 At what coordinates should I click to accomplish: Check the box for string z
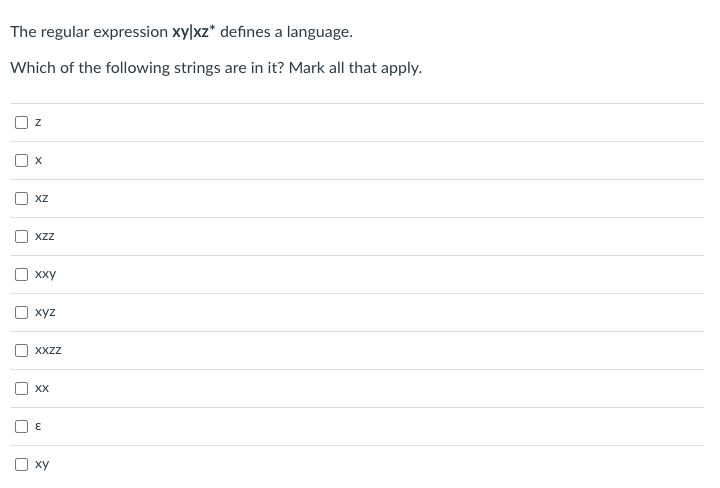click(x=21, y=123)
